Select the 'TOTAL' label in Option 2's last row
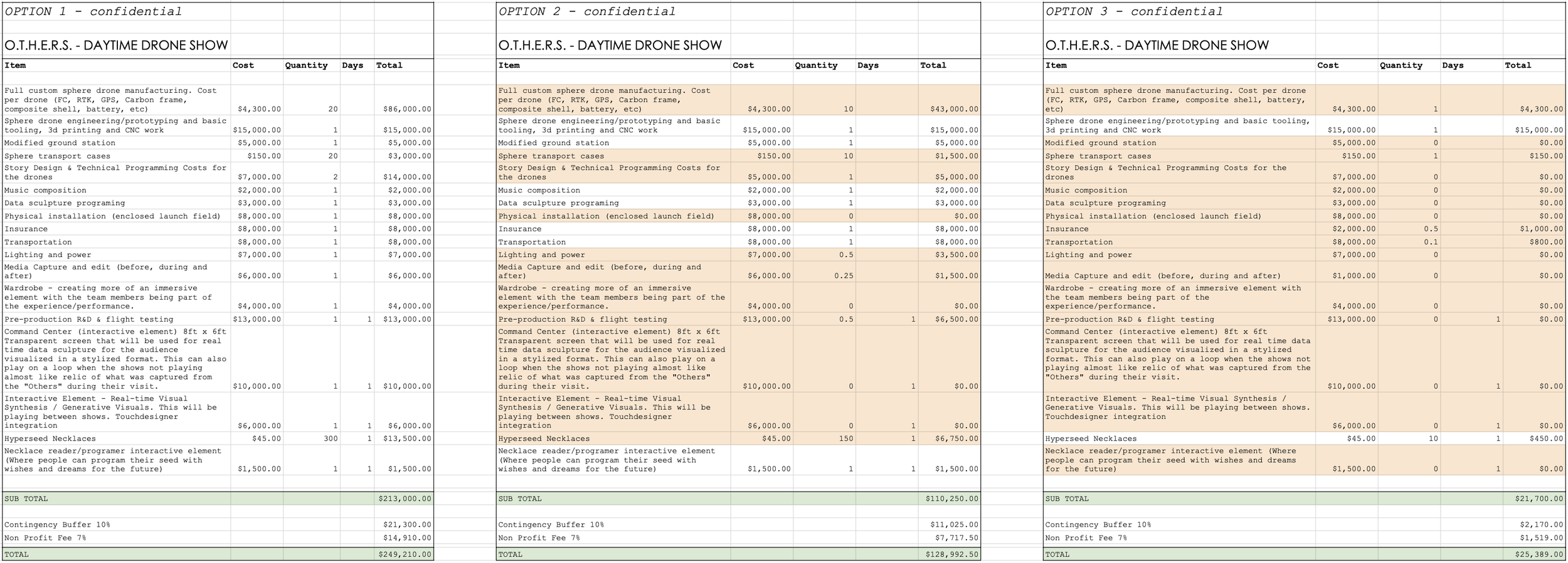The height and width of the screenshot is (563, 1568). pyautogui.click(x=511, y=555)
